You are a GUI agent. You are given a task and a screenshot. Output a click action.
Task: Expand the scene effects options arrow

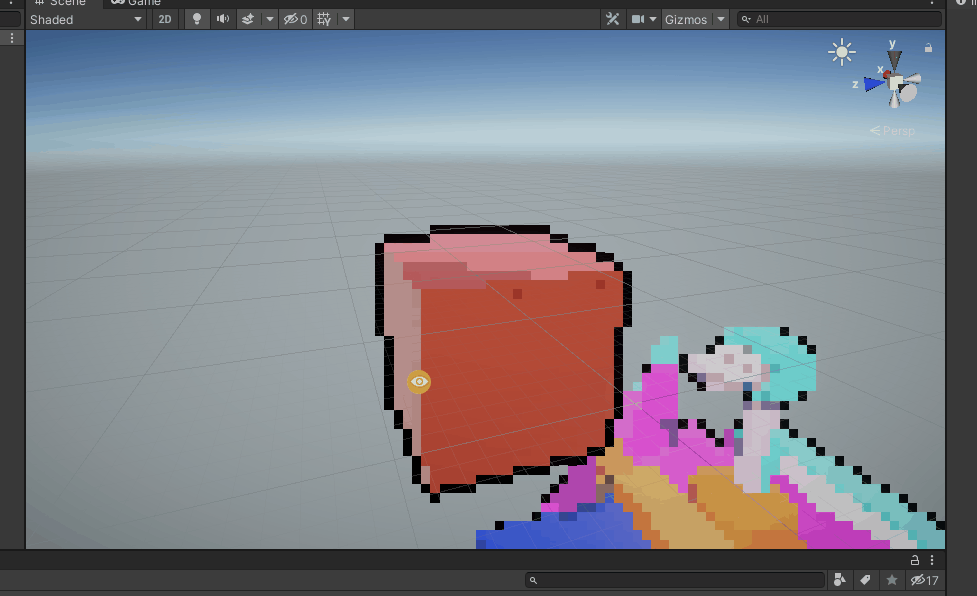(270, 19)
